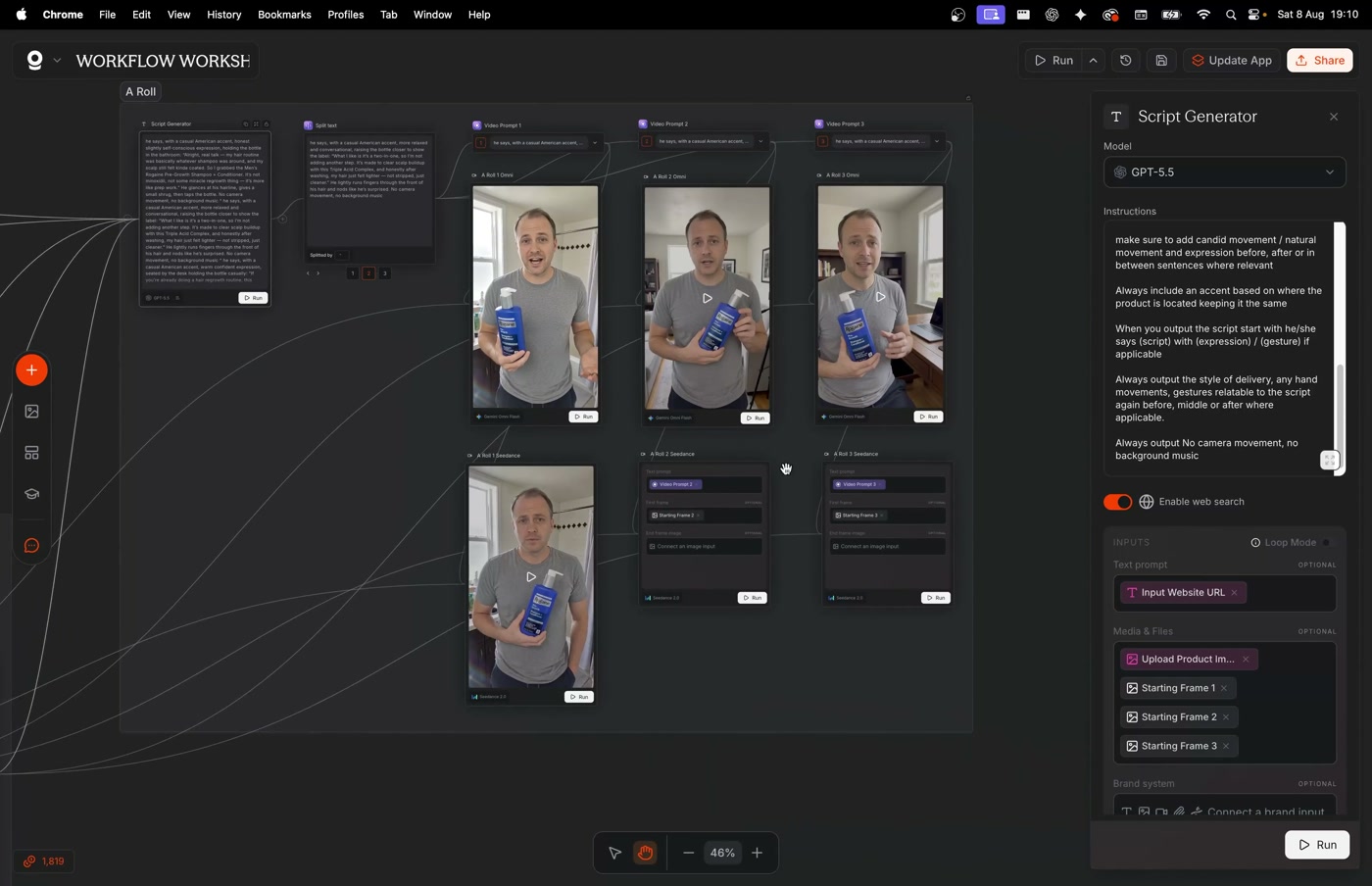
Task: Open the Bookmarks menu
Action: 284,15
